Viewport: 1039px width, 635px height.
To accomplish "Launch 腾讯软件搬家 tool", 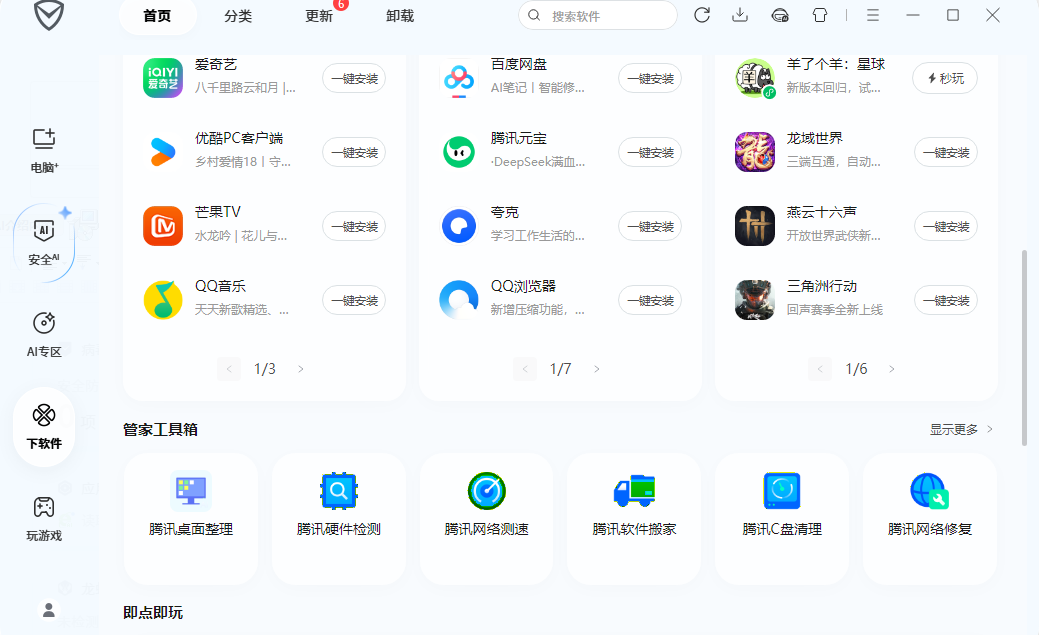I will (634, 518).
